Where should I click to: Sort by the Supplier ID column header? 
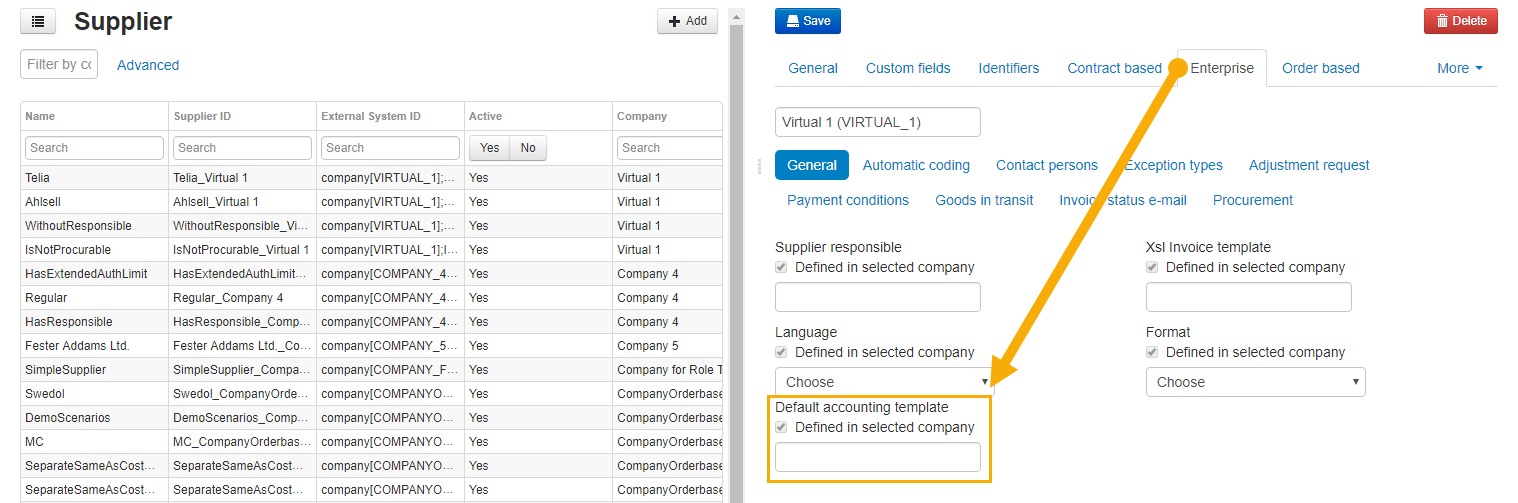coord(242,116)
